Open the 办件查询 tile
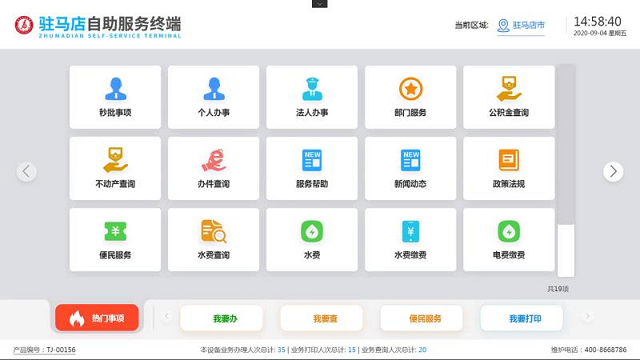The image size is (640, 360). (x=213, y=168)
